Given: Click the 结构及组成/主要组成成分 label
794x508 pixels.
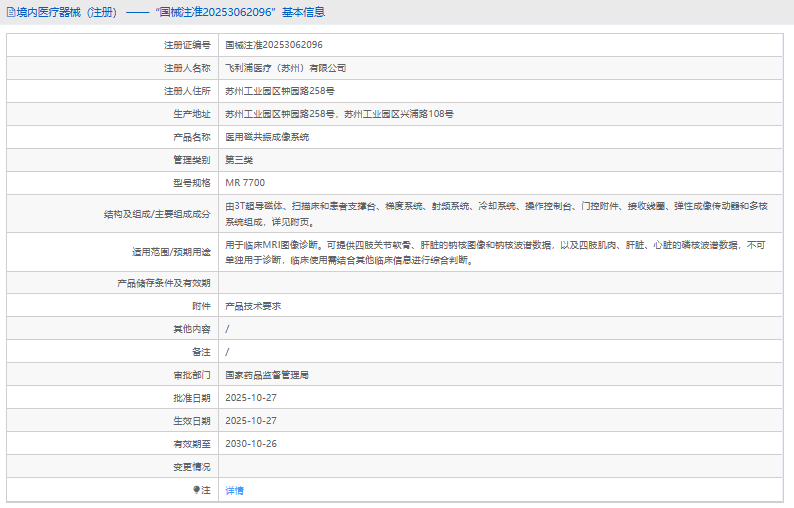Looking at the screenshot, I should [x=157, y=214].
